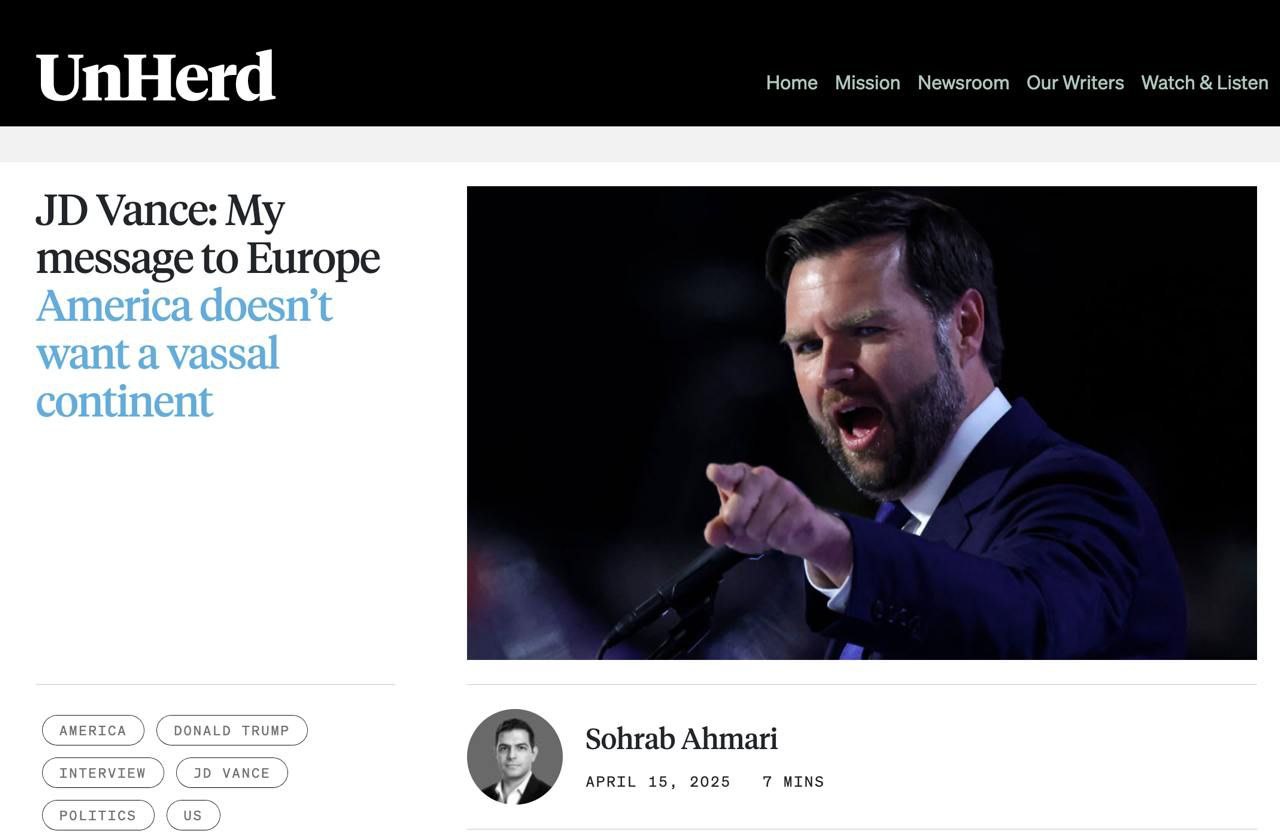
Task: Click the 7 MINS reading time
Action: 793,782
